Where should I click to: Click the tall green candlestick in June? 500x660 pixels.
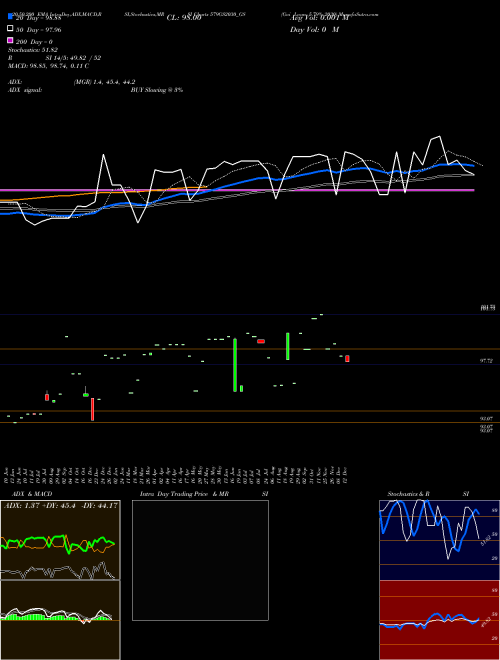tap(235, 365)
